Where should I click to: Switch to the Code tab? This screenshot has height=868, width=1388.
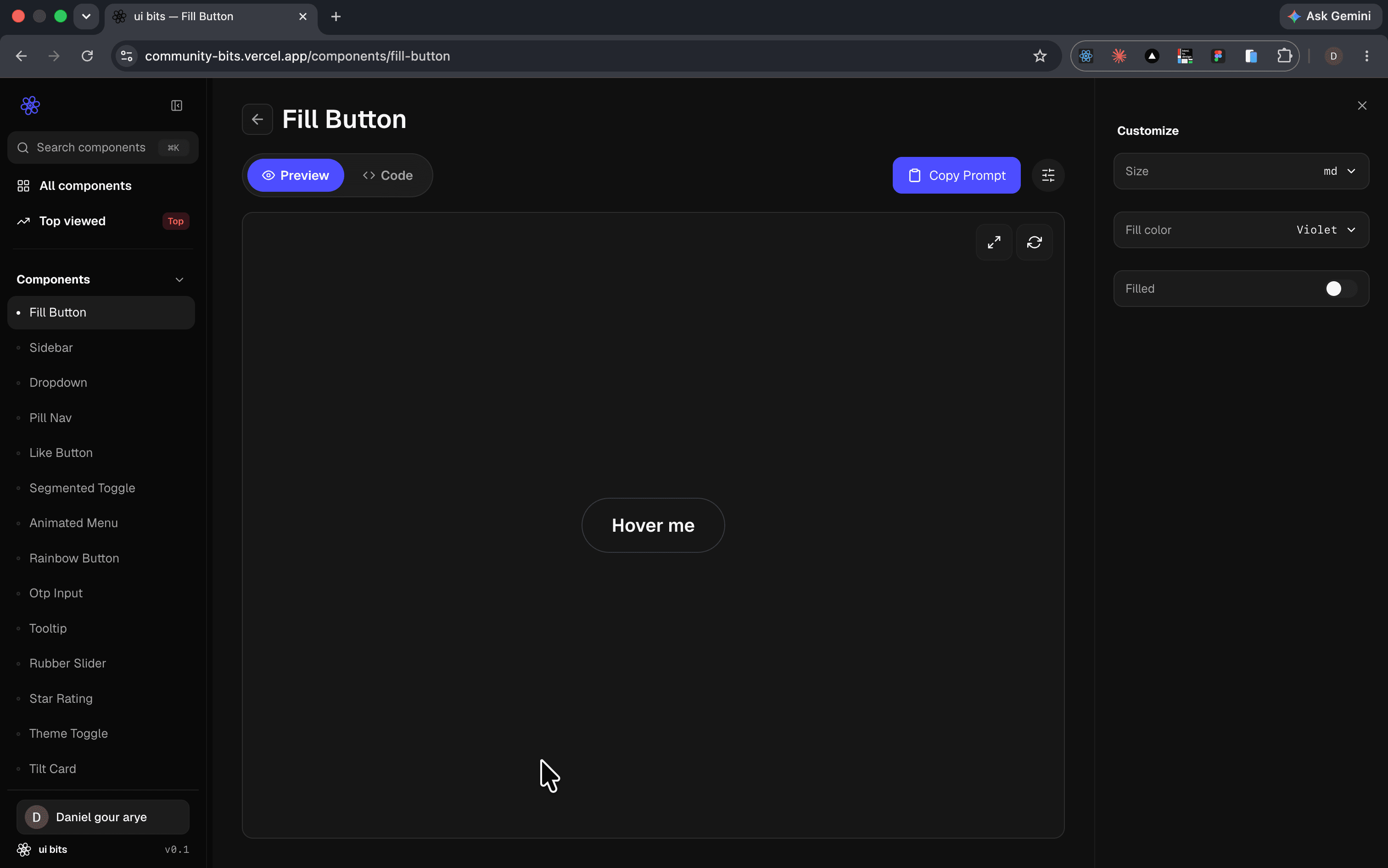[388, 175]
